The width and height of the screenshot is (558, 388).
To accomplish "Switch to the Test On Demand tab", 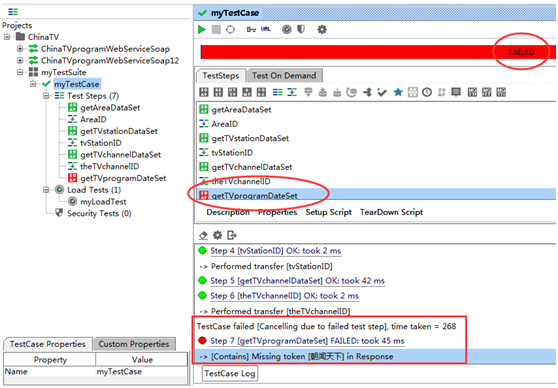I will (x=284, y=75).
